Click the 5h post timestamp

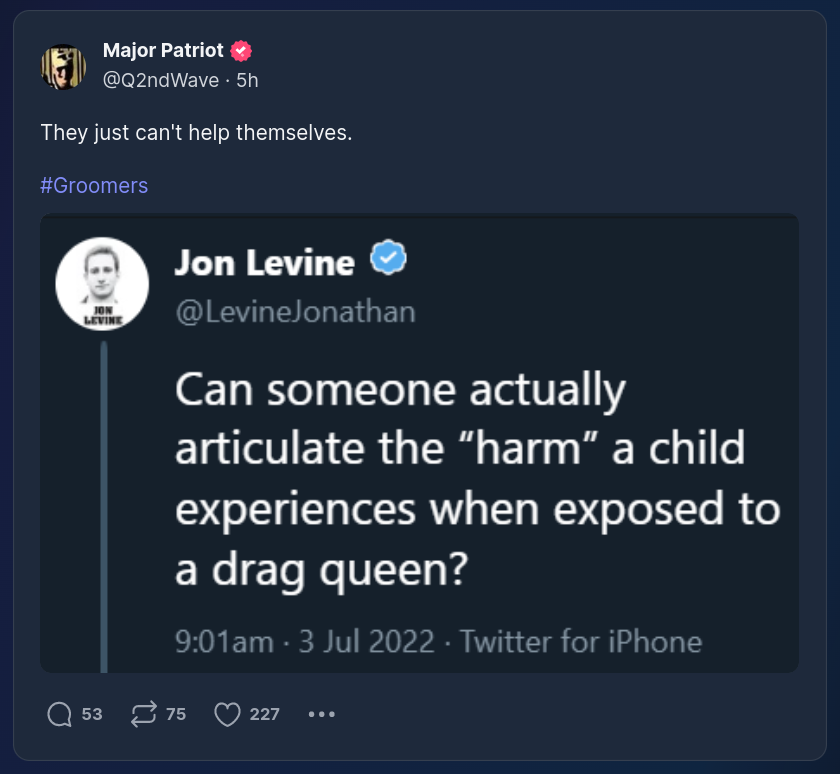coord(247,80)
